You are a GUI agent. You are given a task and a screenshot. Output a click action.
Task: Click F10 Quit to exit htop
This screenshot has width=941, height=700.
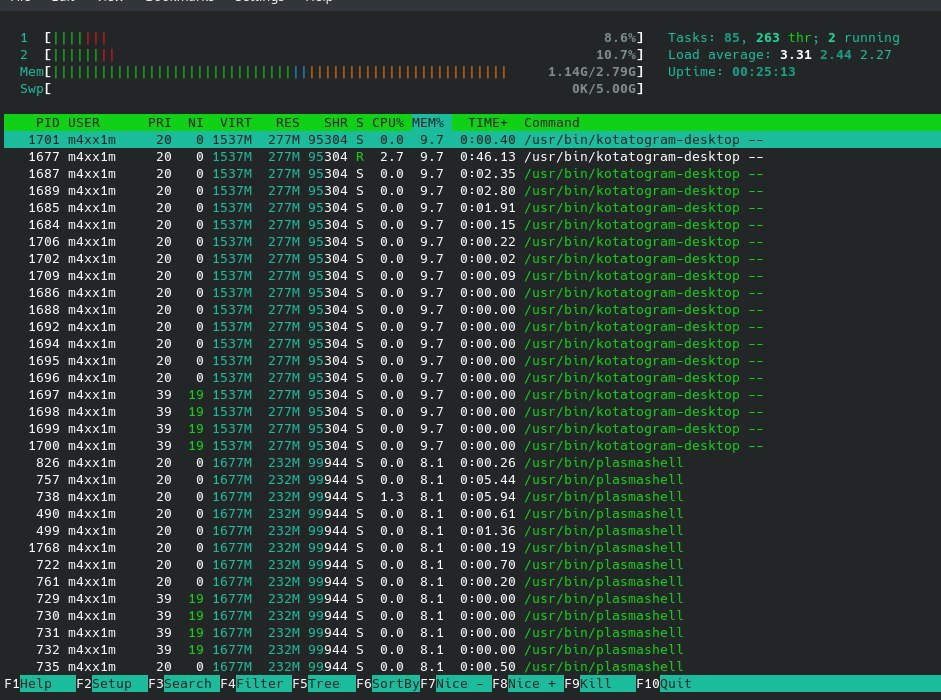(x=664, y=684)
